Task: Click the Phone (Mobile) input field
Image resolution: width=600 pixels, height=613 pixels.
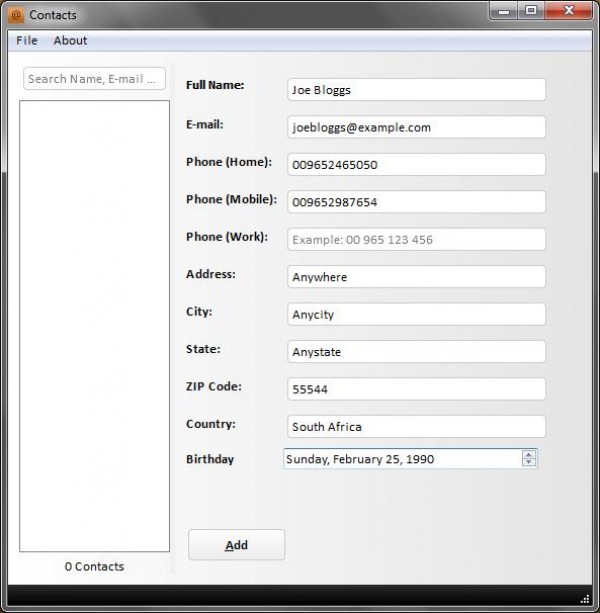Action: (416, 202)
